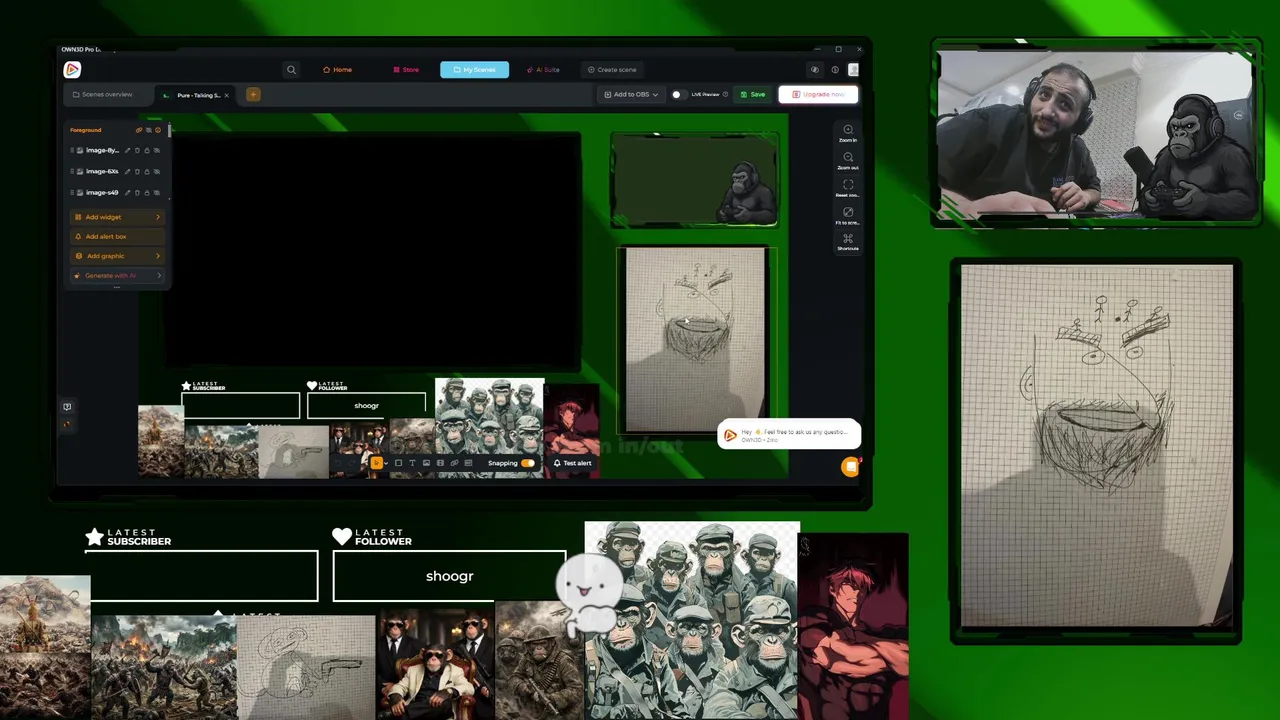Click the link icon in Foreground header

pos(139,130)
